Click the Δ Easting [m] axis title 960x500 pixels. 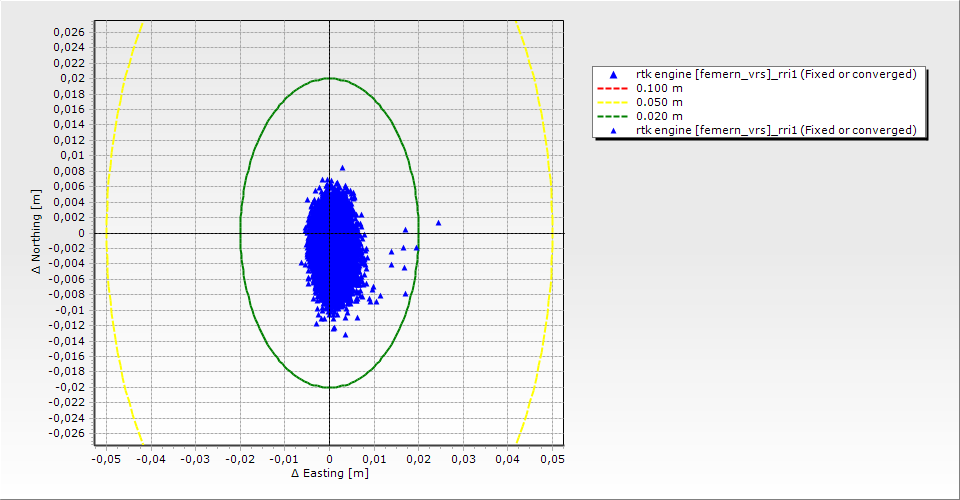[x=329, y=473]
